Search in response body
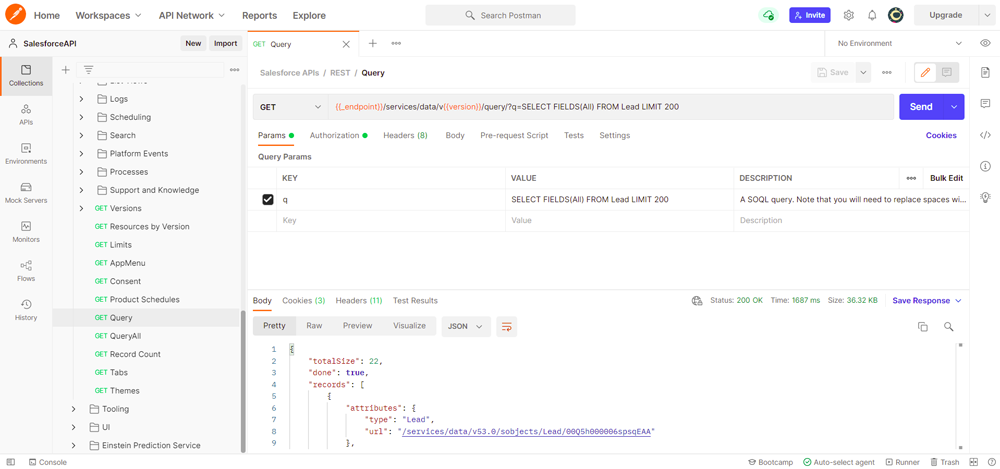Image resolution: width=1000 pixels, height=469 pixels. pos(948,327)
